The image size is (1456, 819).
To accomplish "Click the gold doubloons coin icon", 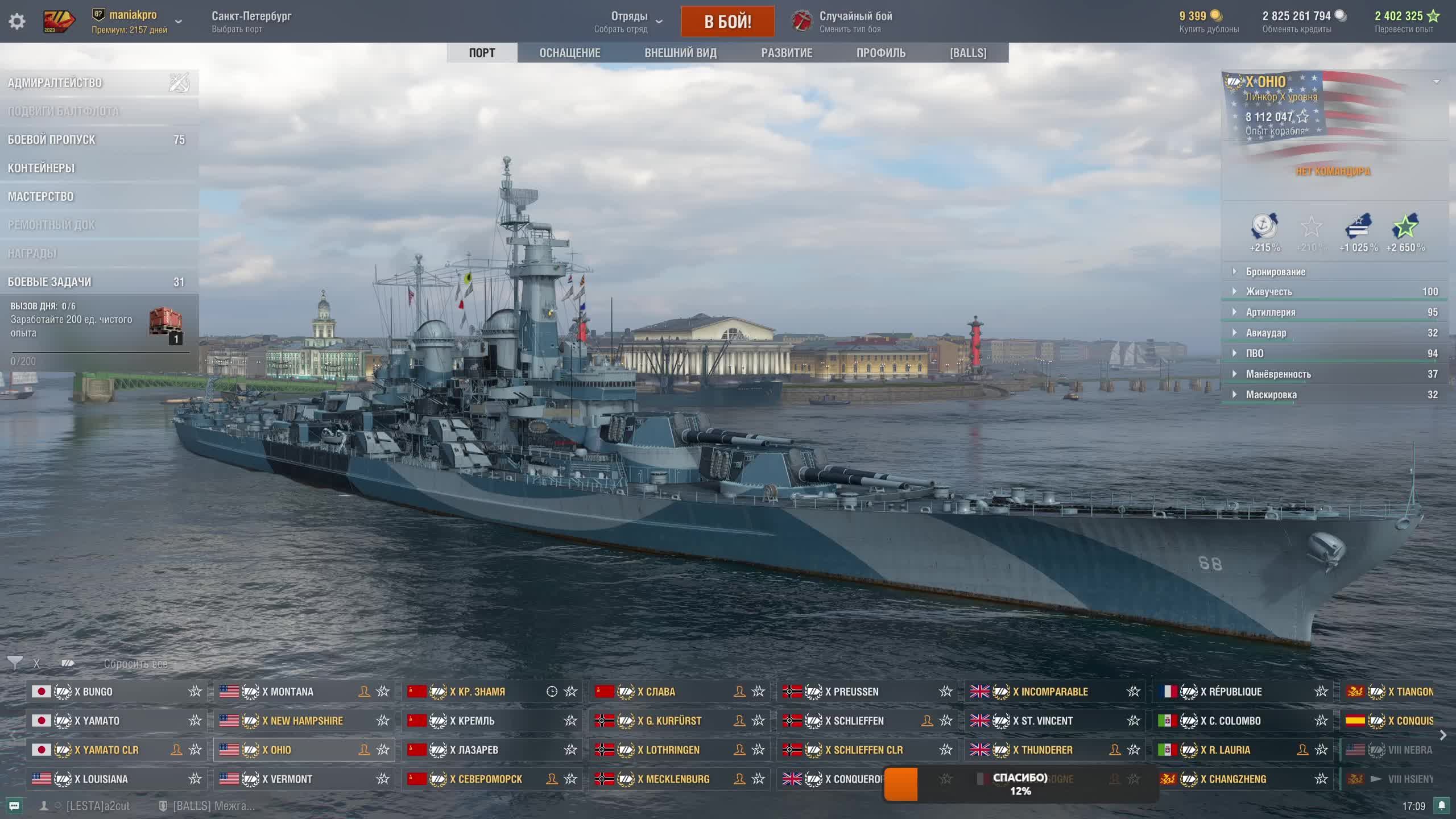I will (x=1217, y=16).
